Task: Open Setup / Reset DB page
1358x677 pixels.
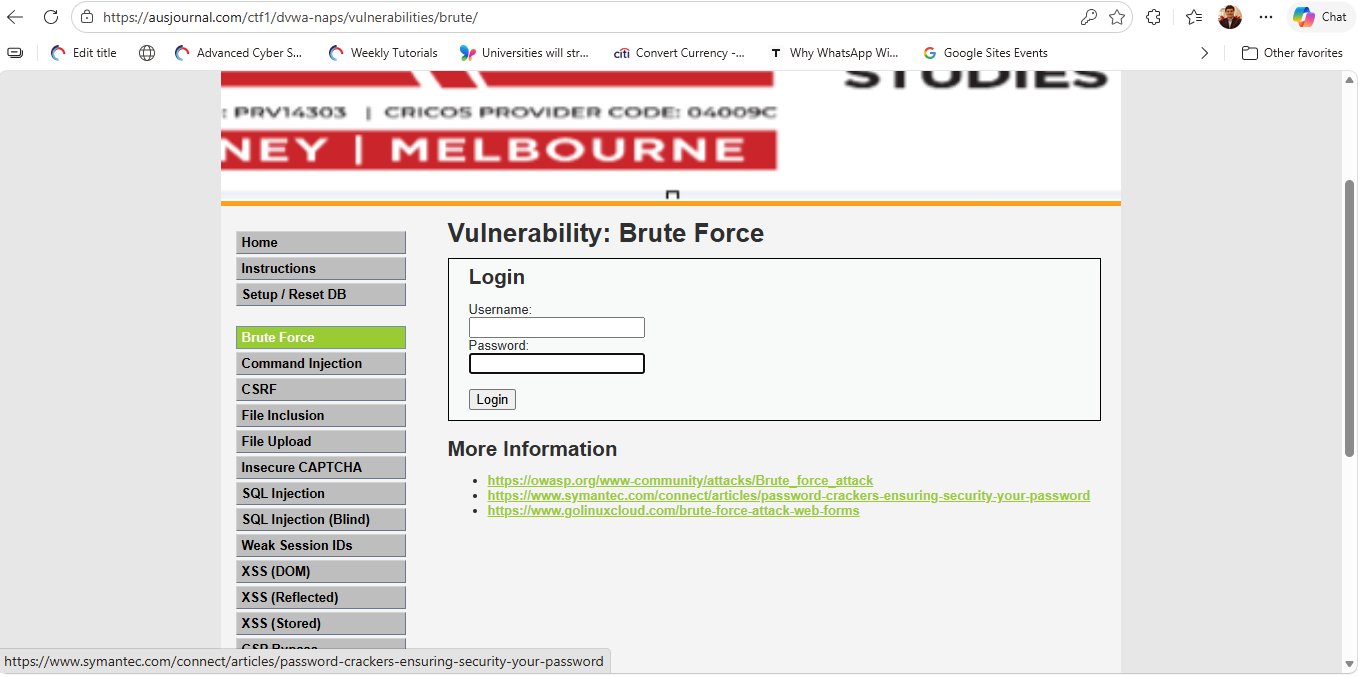Action: click(321, 295)
